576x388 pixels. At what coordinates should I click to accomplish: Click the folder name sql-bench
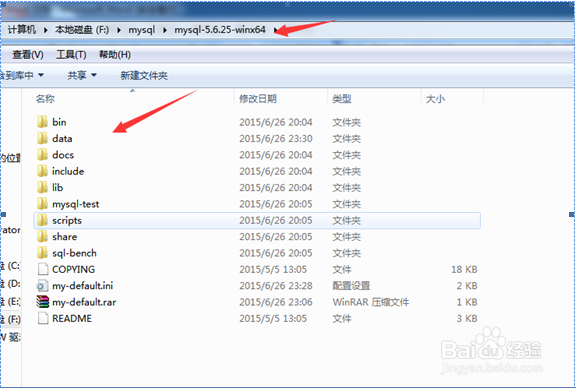click(75, 253)
